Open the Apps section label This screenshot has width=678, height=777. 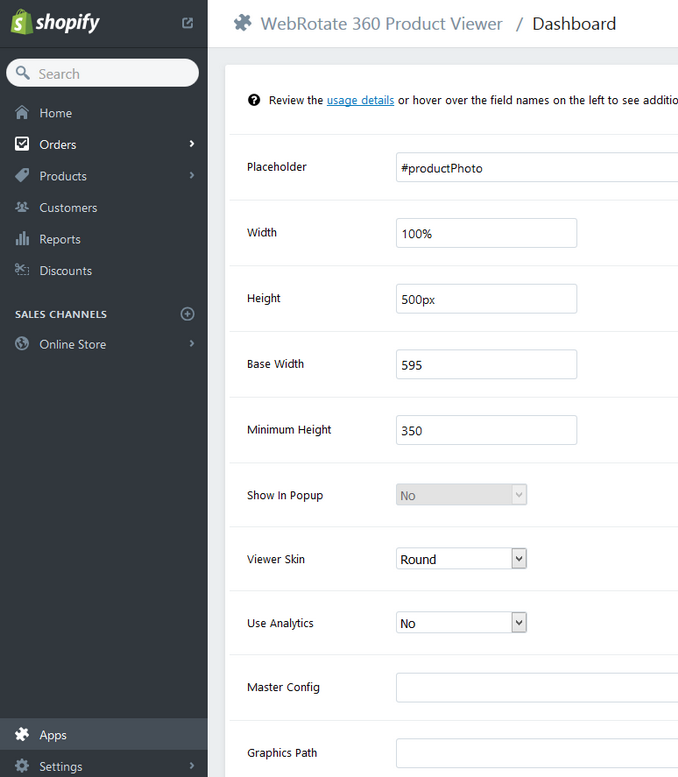coord(53,735)
